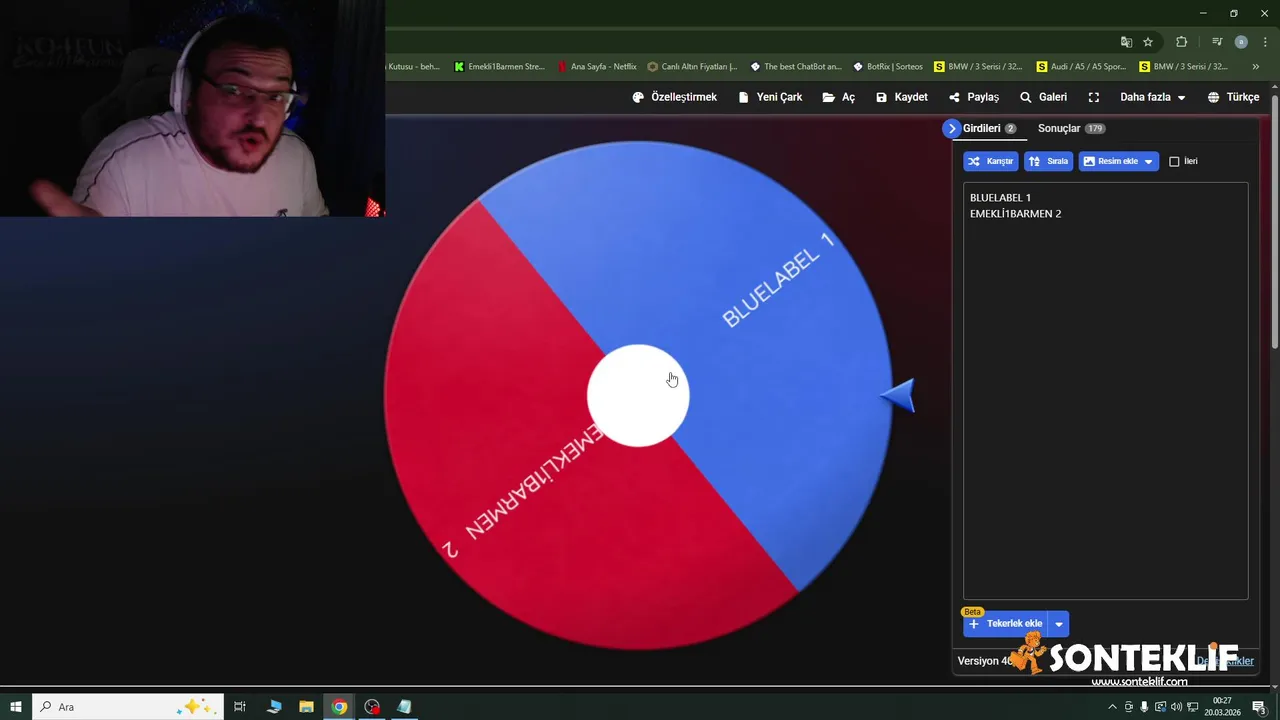Change language from Türkçe

(1234, 97)
